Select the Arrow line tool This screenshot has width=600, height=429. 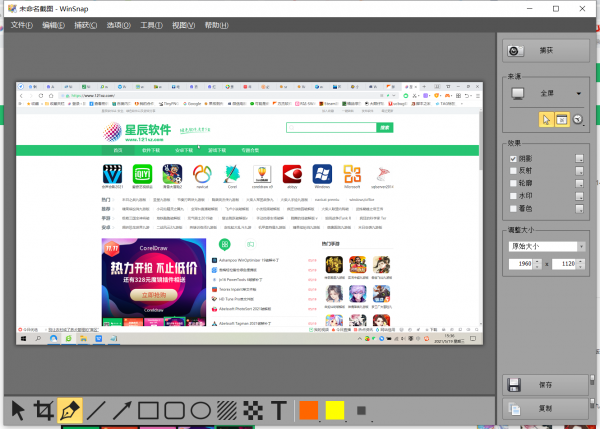click(122, 411)
